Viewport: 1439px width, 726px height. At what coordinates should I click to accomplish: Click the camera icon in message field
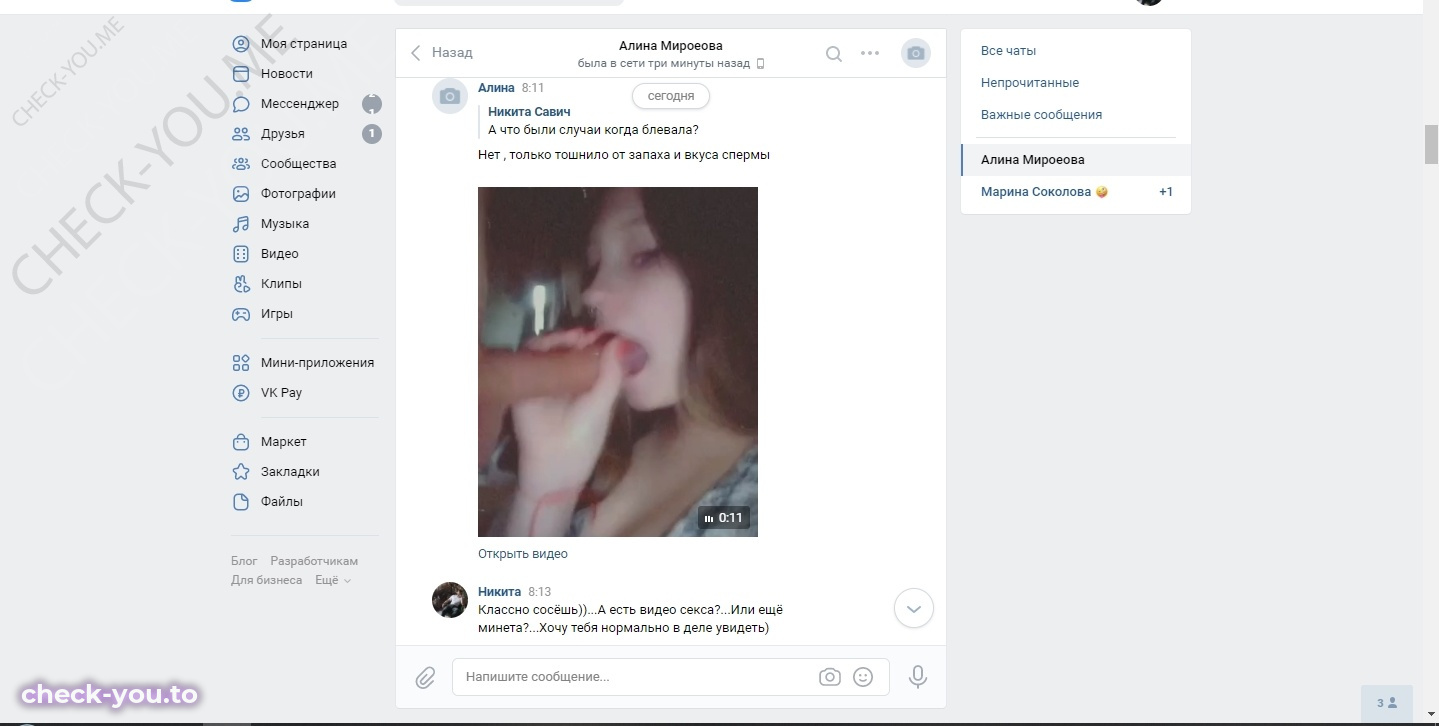click(x=830, y=677)
